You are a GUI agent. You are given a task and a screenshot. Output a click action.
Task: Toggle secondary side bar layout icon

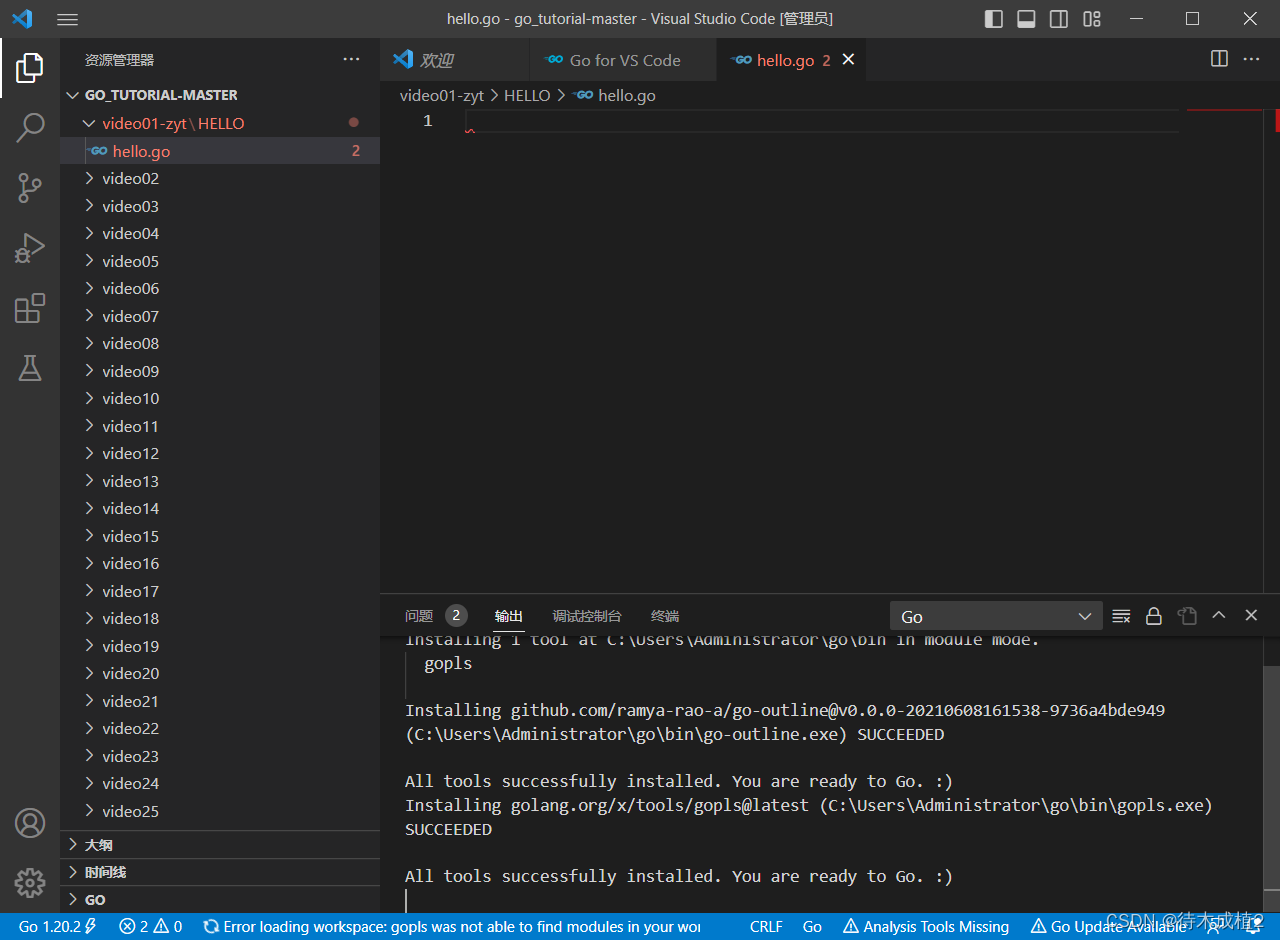pos(1059,19)
